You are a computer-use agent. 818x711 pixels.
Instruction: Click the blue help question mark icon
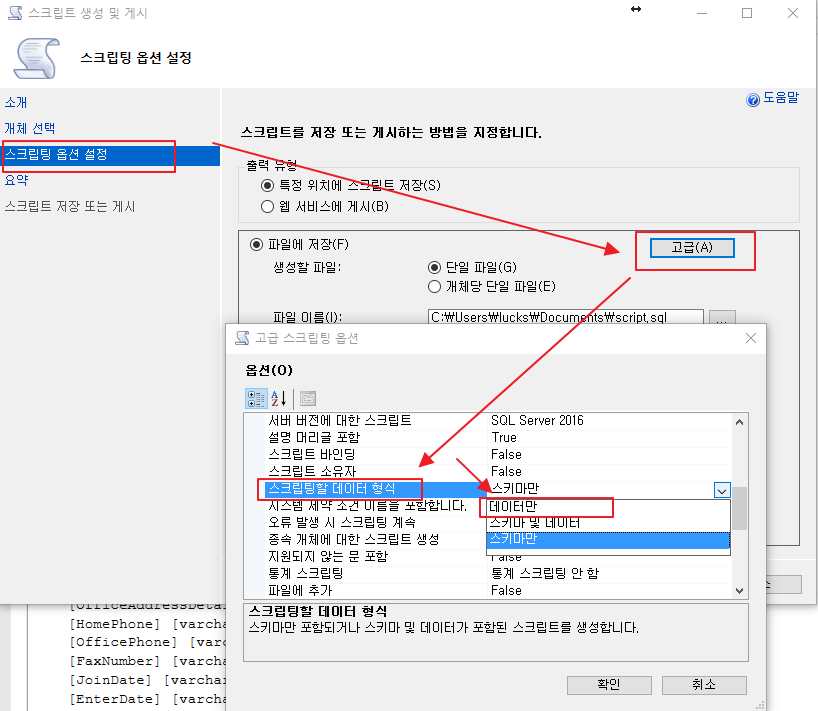click(752, 99)
